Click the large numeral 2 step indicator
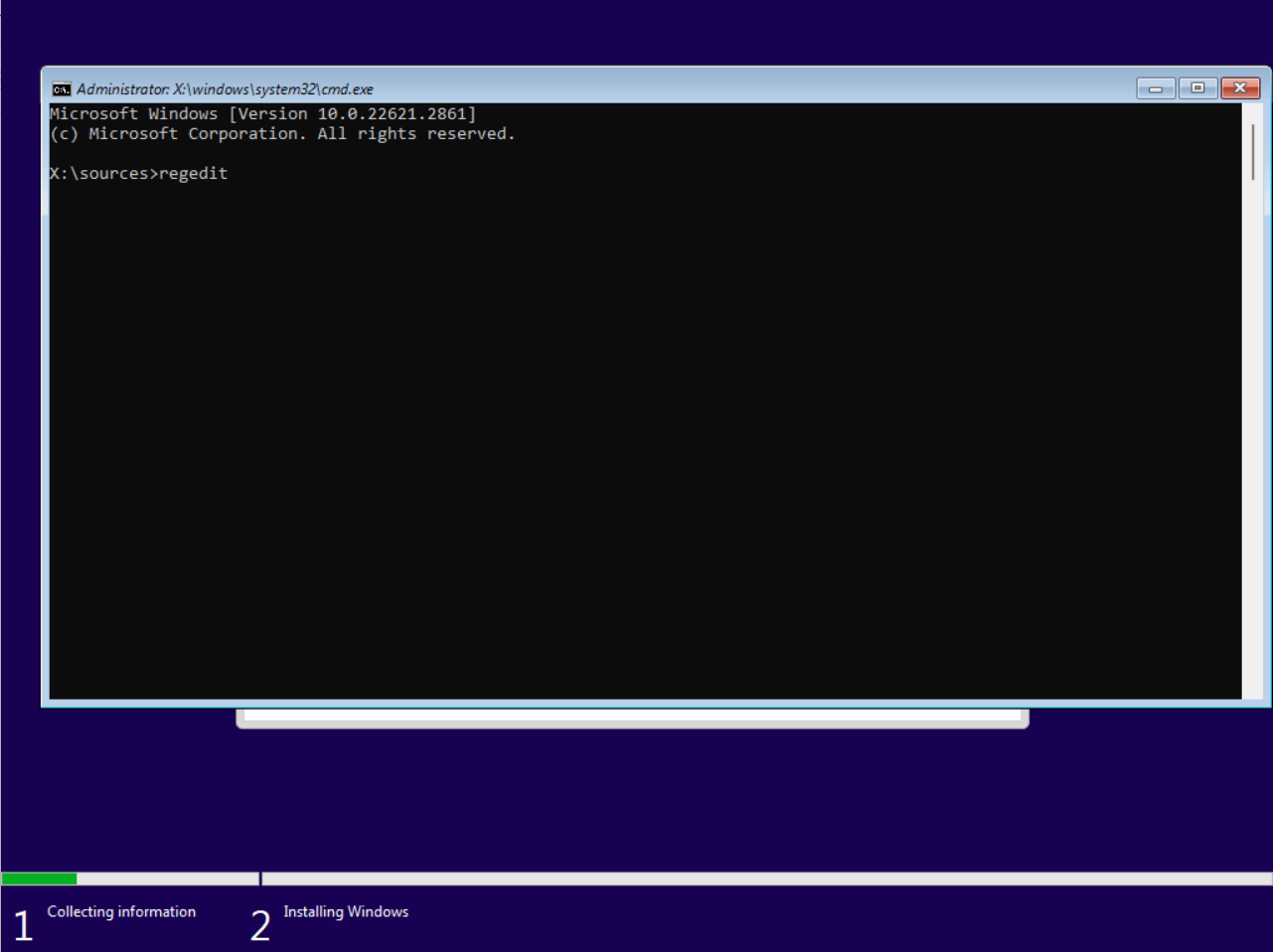Screen dimensions: 1273x952 coord(259,924)
